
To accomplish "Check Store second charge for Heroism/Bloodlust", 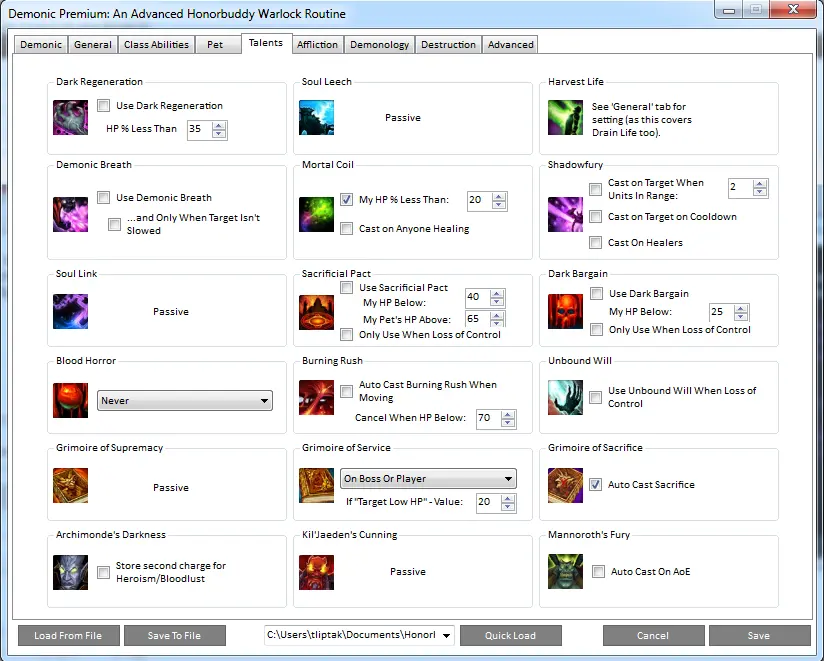I will 104,572.
